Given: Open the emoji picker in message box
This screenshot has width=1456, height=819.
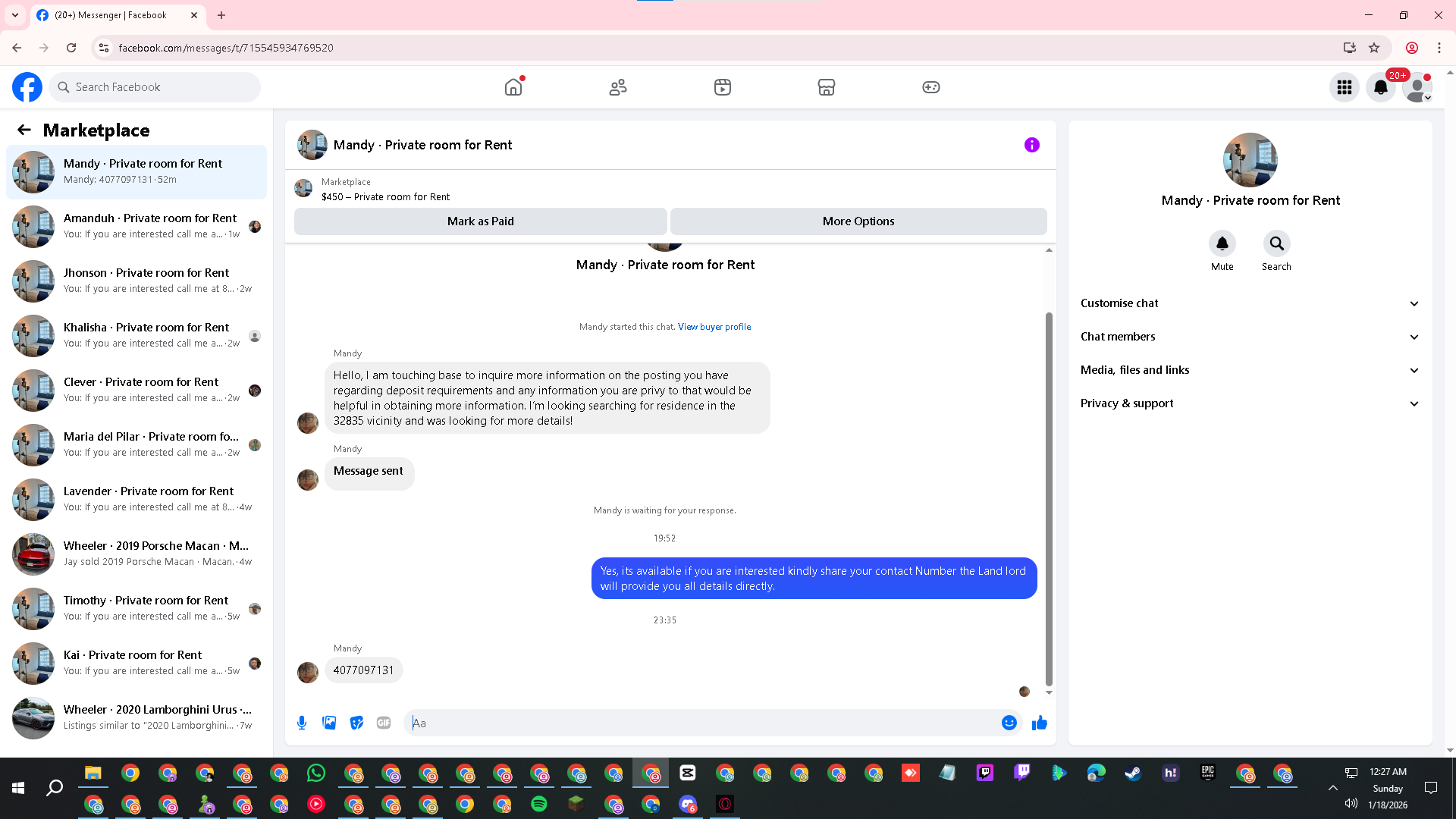Looking at the screenshot, I should point(1009,723).
